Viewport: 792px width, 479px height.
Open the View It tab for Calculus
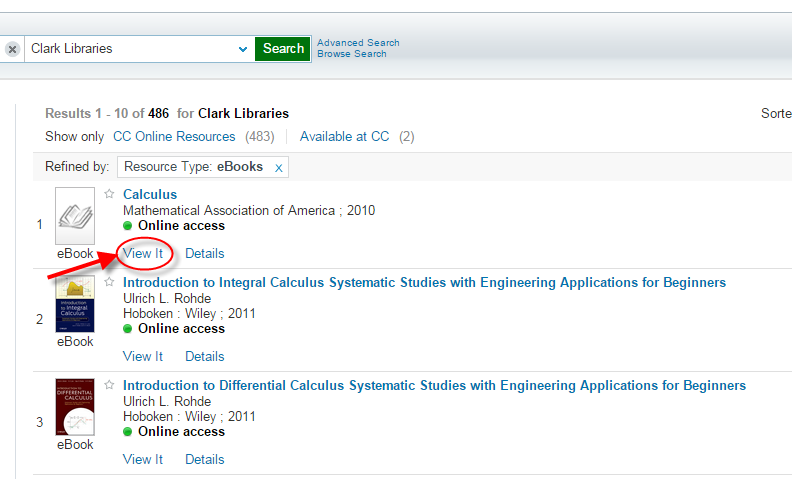pos(143,253)
